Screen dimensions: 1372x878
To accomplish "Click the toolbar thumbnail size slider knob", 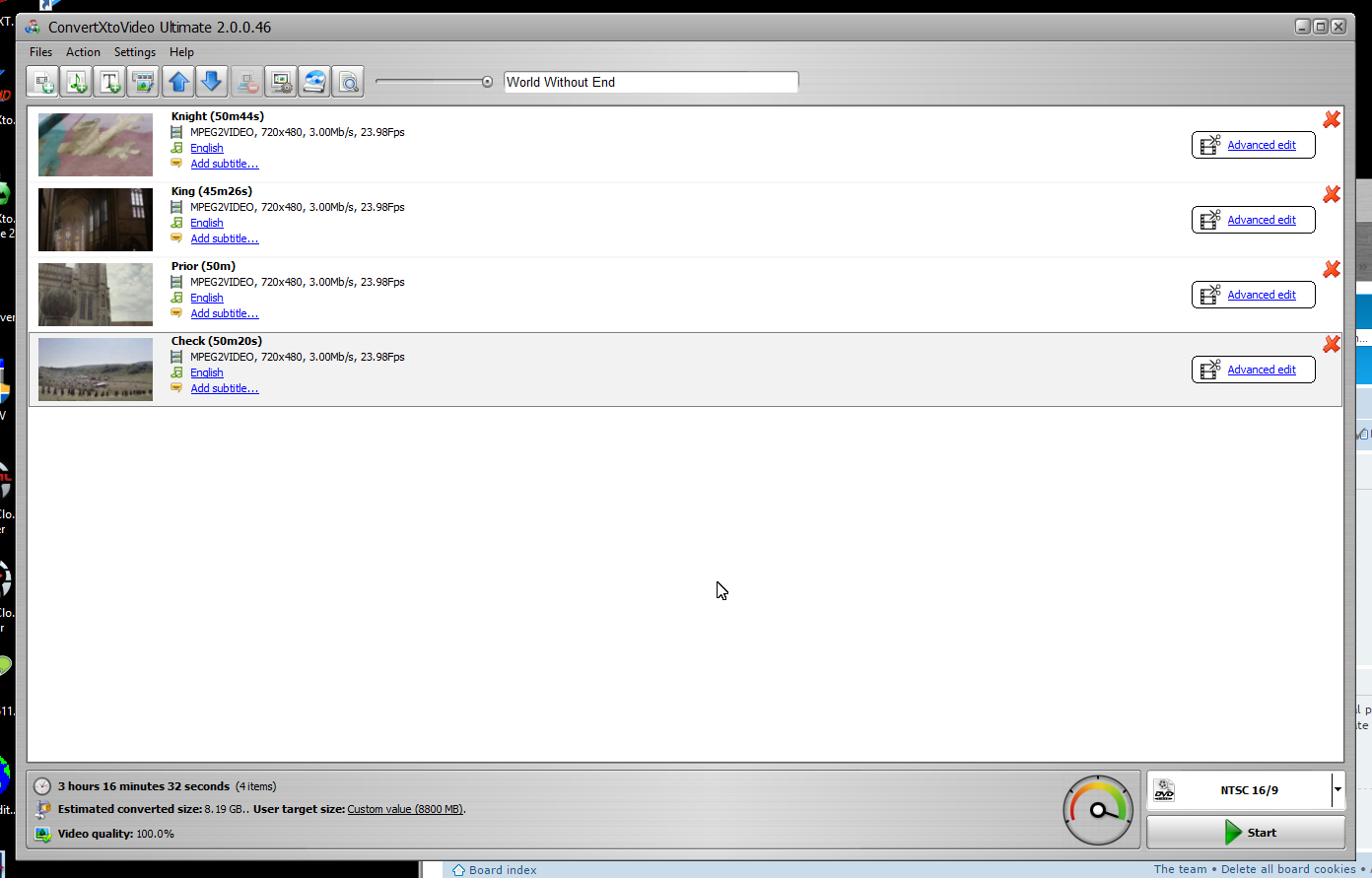I will (x=487, y=82).
